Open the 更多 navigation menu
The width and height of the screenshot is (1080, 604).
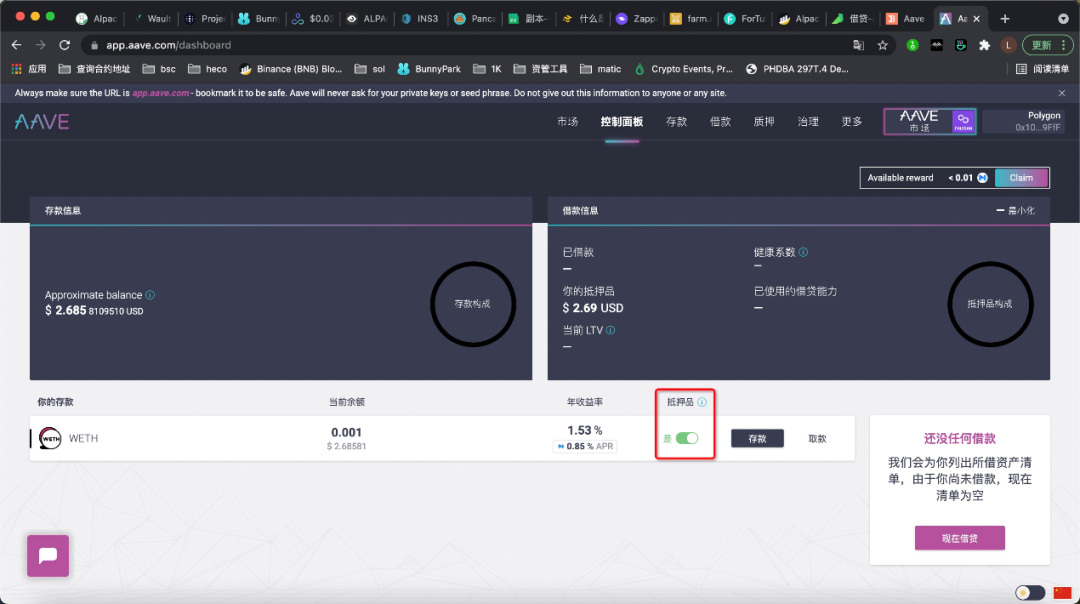[851, 121]
